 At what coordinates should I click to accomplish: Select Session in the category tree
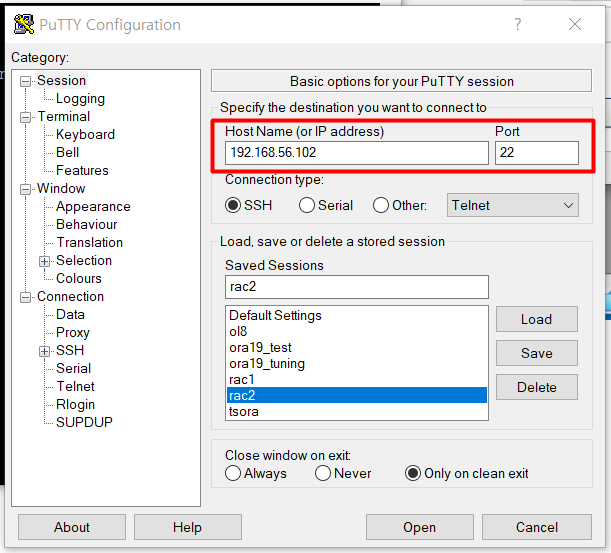pos(61,80)
